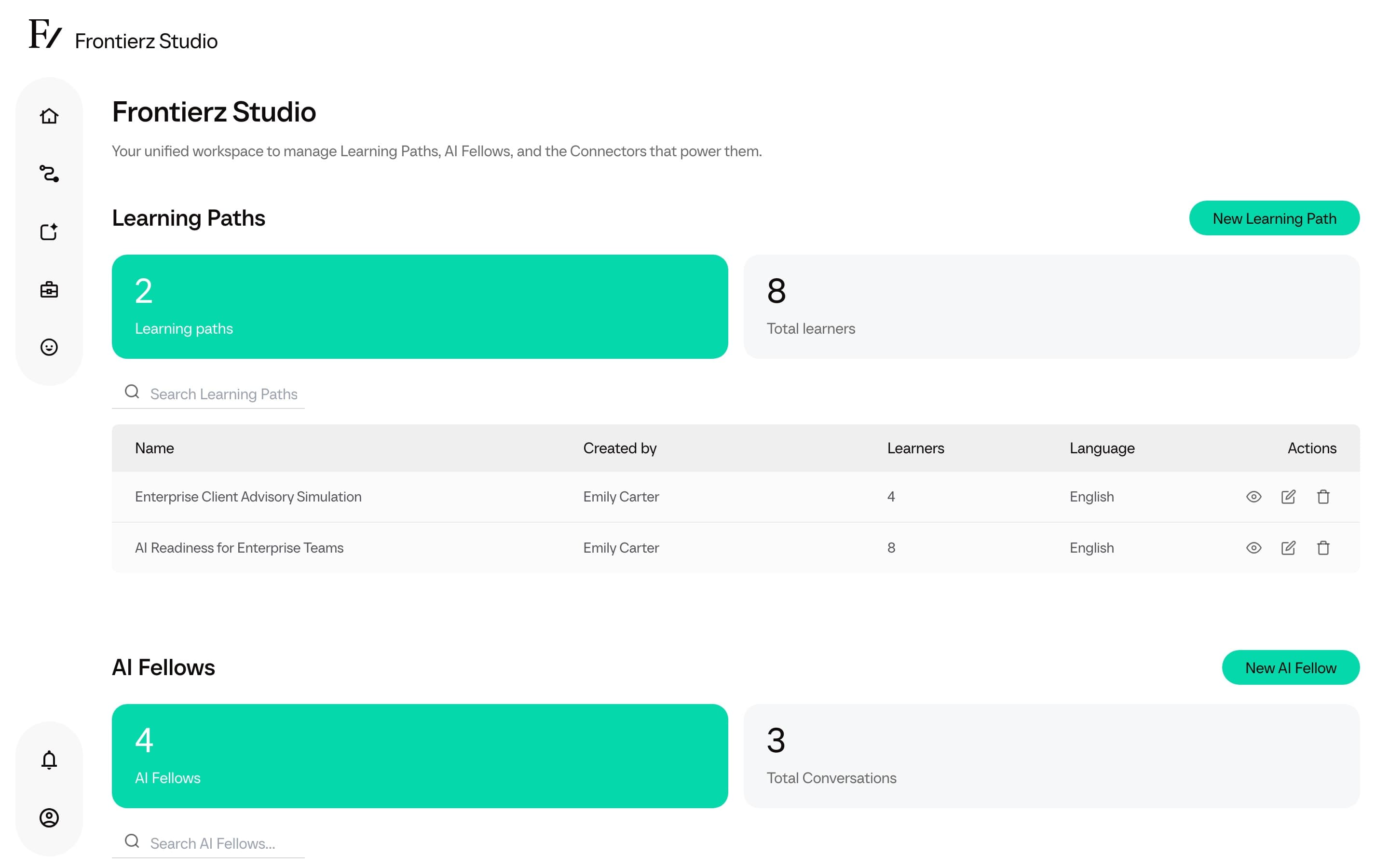The height and width of the screenshot is (868, 1389).
Task: Focus the Search AI Fellows field
Action: [x=208, y=843]
